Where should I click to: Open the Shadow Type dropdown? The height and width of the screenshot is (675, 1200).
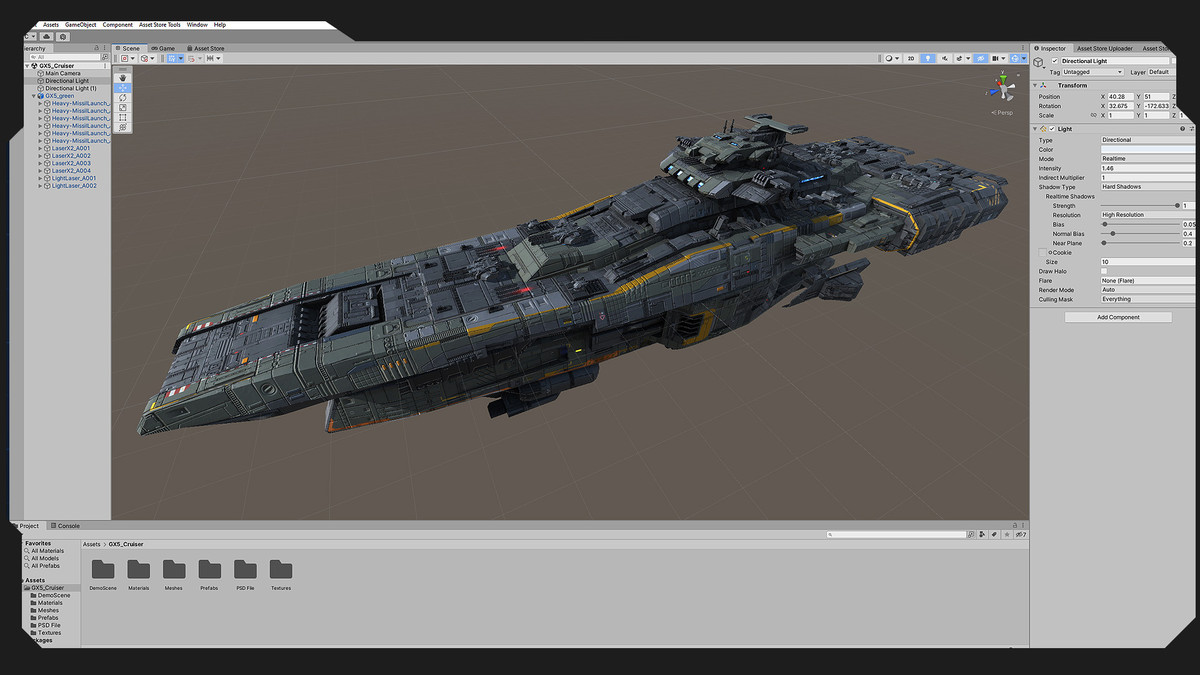point(1147,187)
